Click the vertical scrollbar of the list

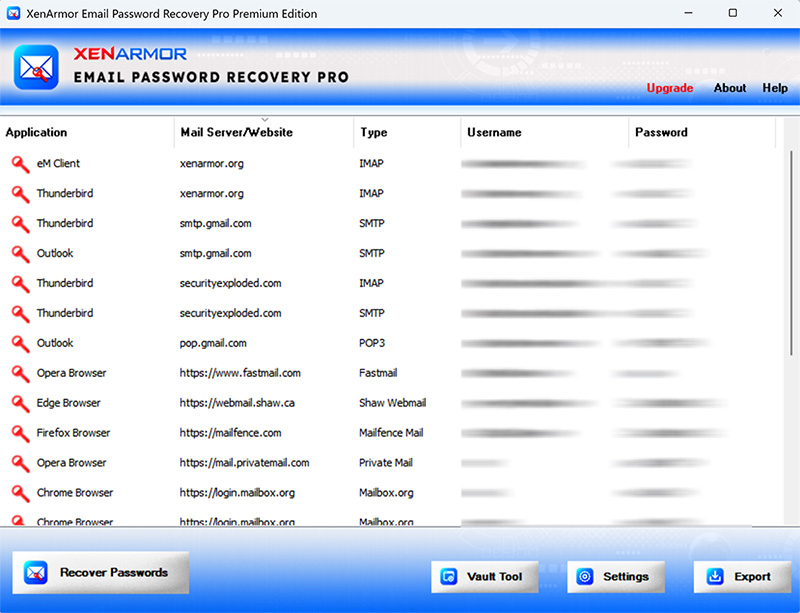(x=791, y=254)
